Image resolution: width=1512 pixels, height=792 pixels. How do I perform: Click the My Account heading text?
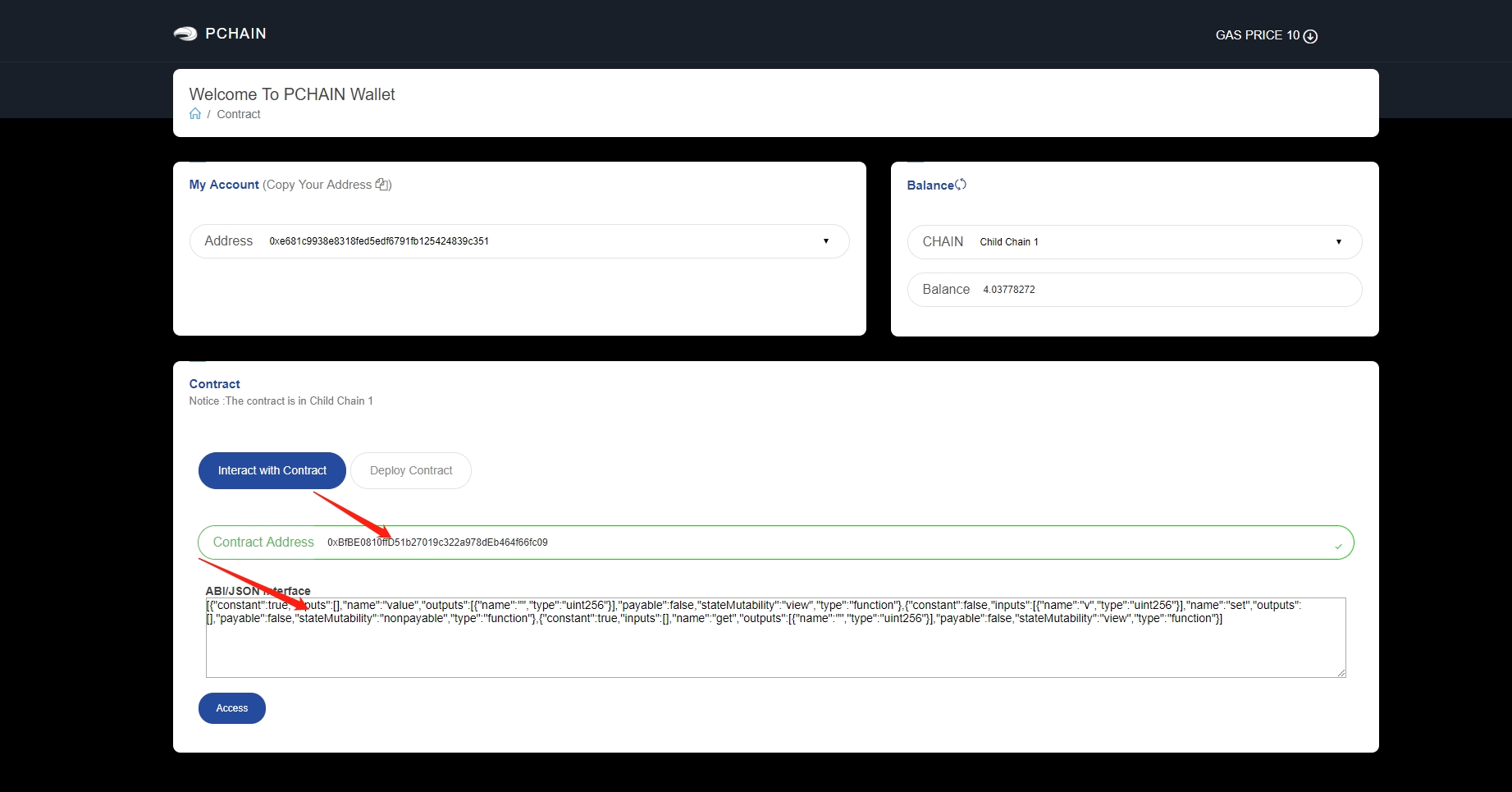point(224,185)
